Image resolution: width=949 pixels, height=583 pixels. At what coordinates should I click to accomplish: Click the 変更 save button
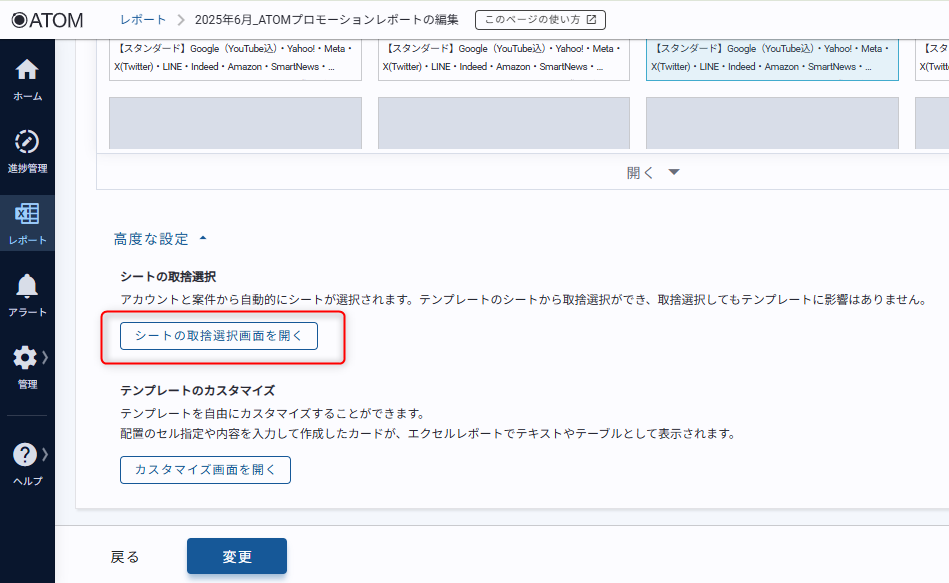point(237,557)
